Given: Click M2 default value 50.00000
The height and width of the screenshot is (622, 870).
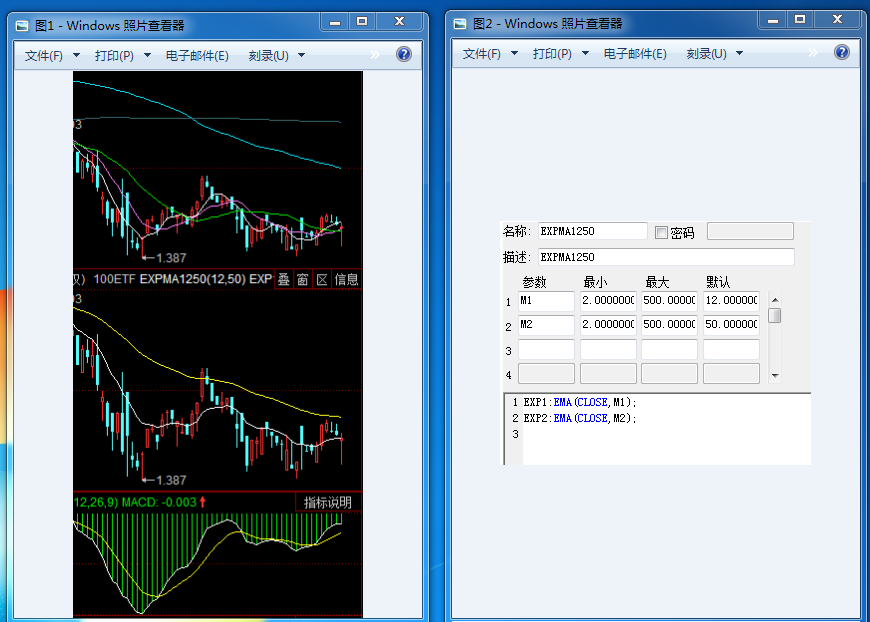Looking at the screenshot, I should pos(731,325).
